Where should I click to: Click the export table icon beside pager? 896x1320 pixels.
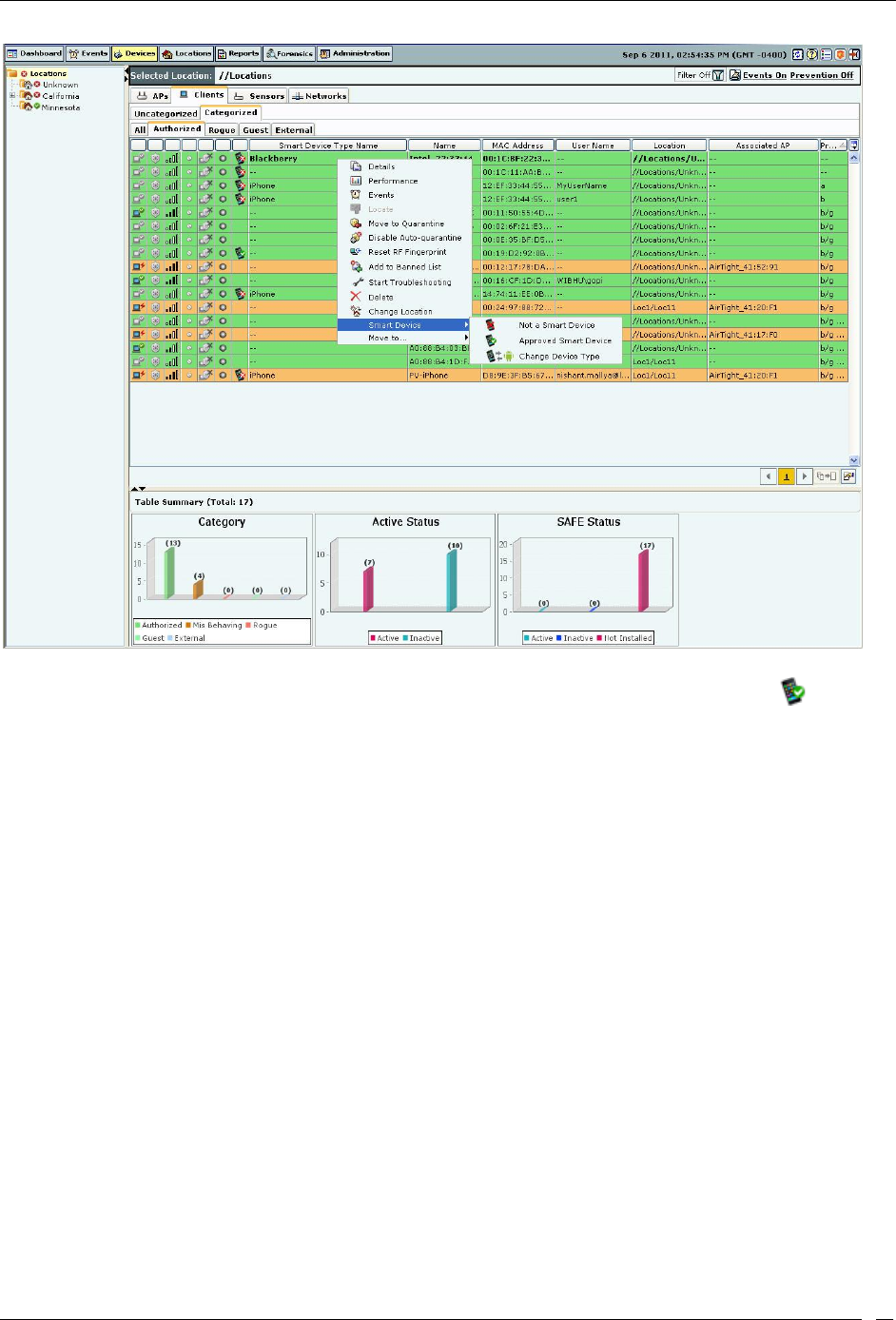[847, 476]
